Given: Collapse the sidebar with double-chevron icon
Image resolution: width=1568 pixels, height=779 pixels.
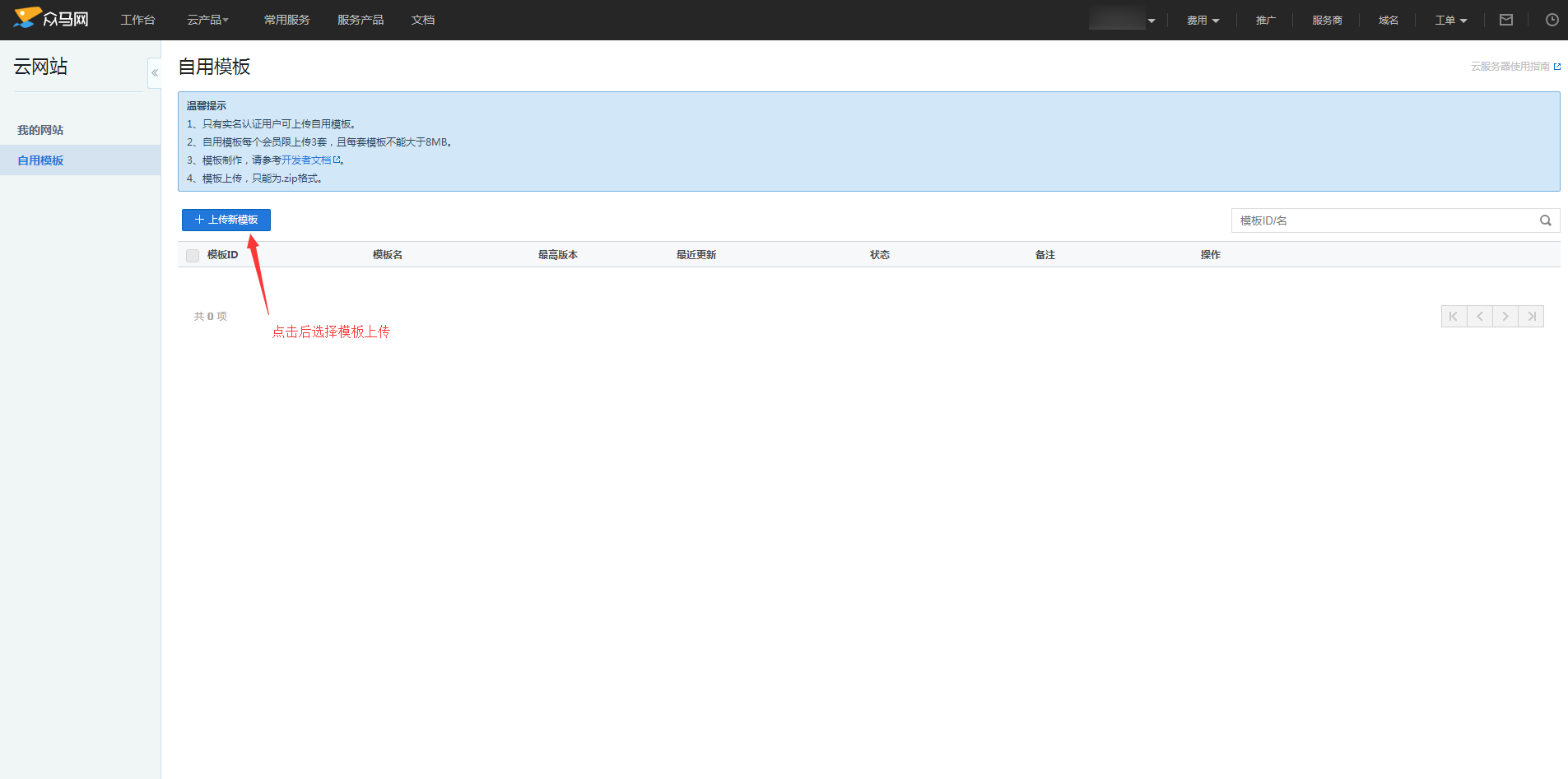Looking at the screenshot, I should point(155,73).
